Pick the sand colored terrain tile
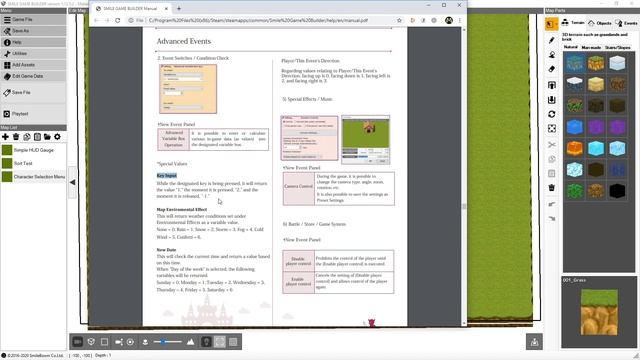This screenshot has width=640, height=360. click(x=596, y=84)
